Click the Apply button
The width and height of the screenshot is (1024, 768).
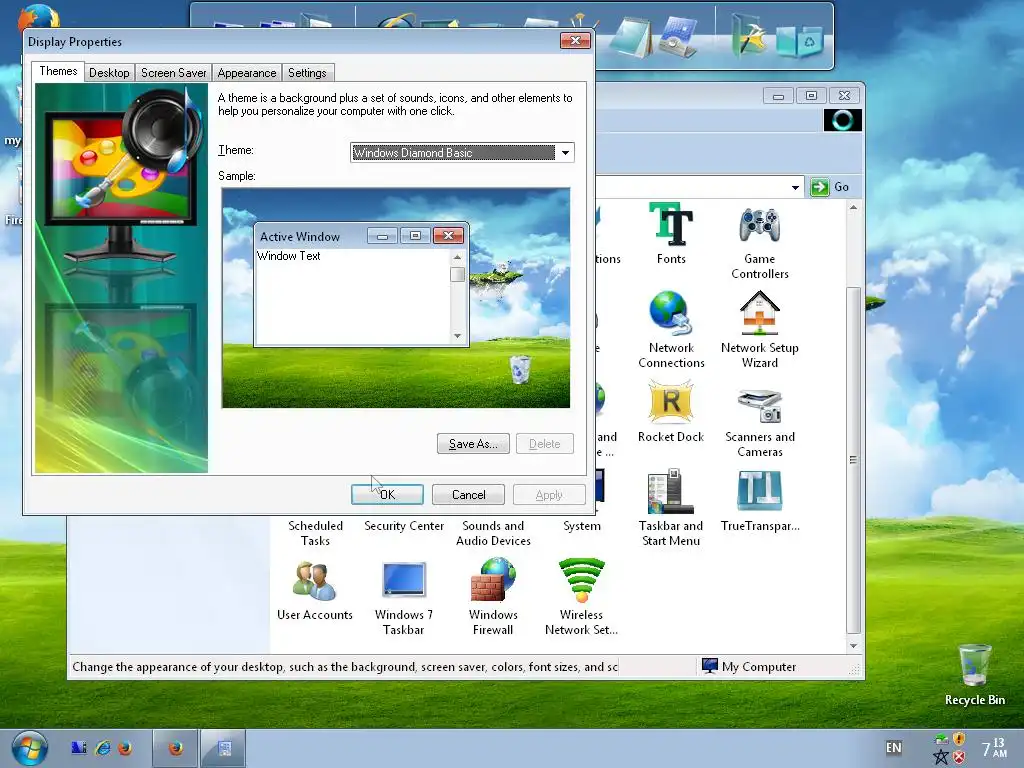549,495
